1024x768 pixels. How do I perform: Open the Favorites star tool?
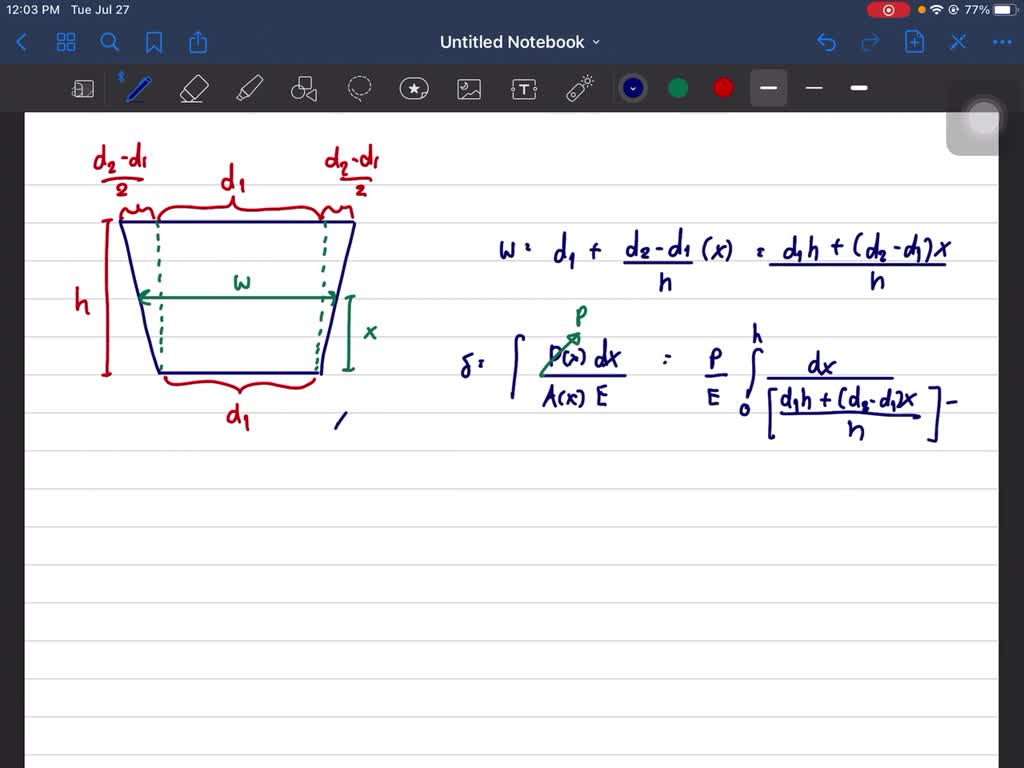[x=414, y=88]
